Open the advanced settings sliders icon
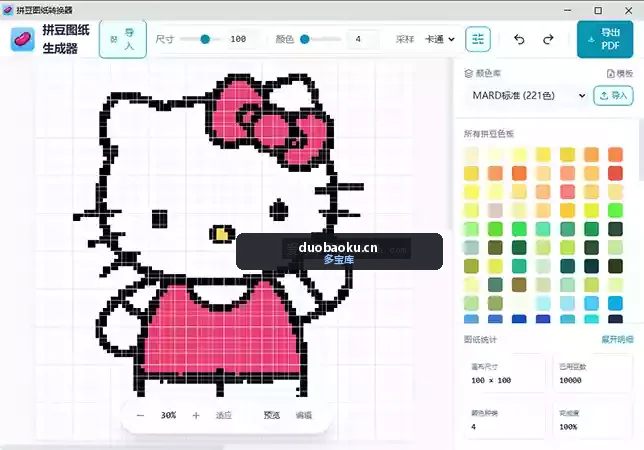Screen dimensions: 644x450 (x=478, y=39)
